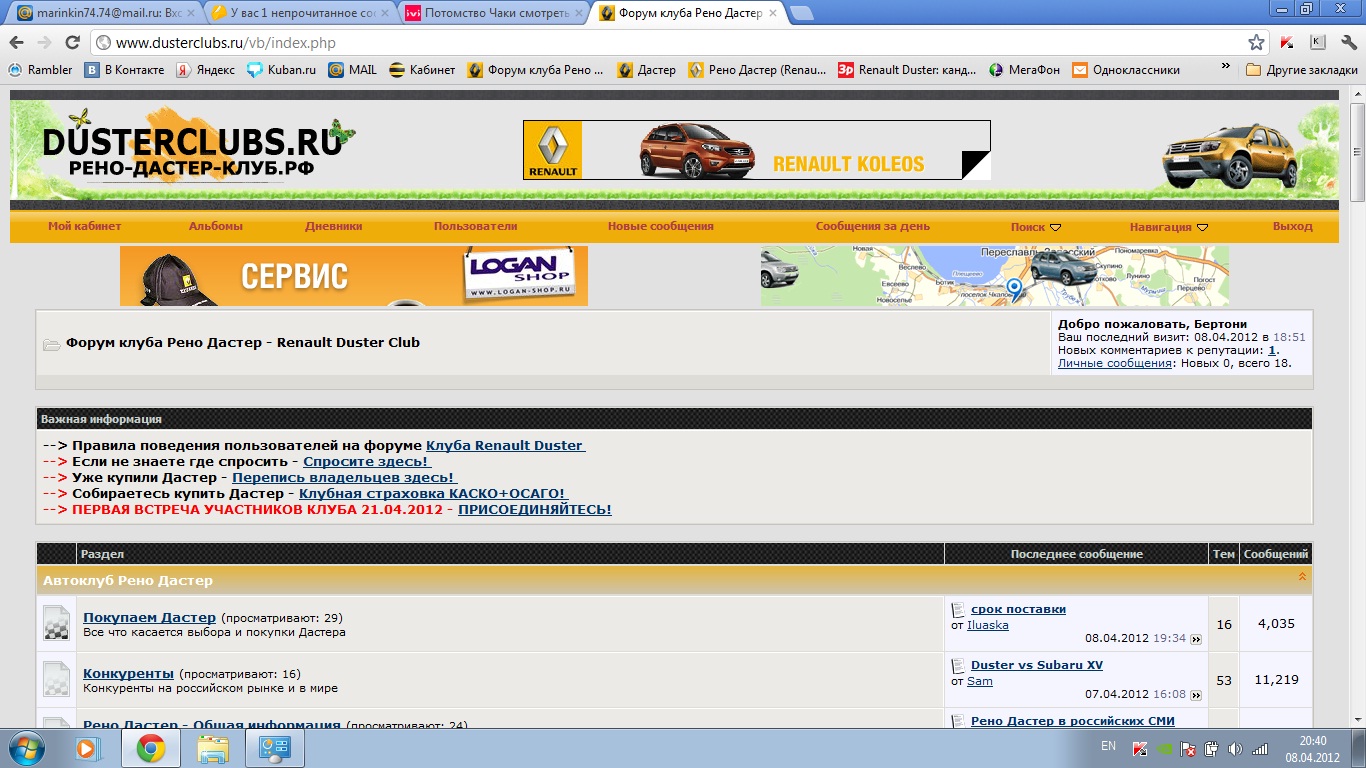Open Action Center flag icon in tray

1188,748
